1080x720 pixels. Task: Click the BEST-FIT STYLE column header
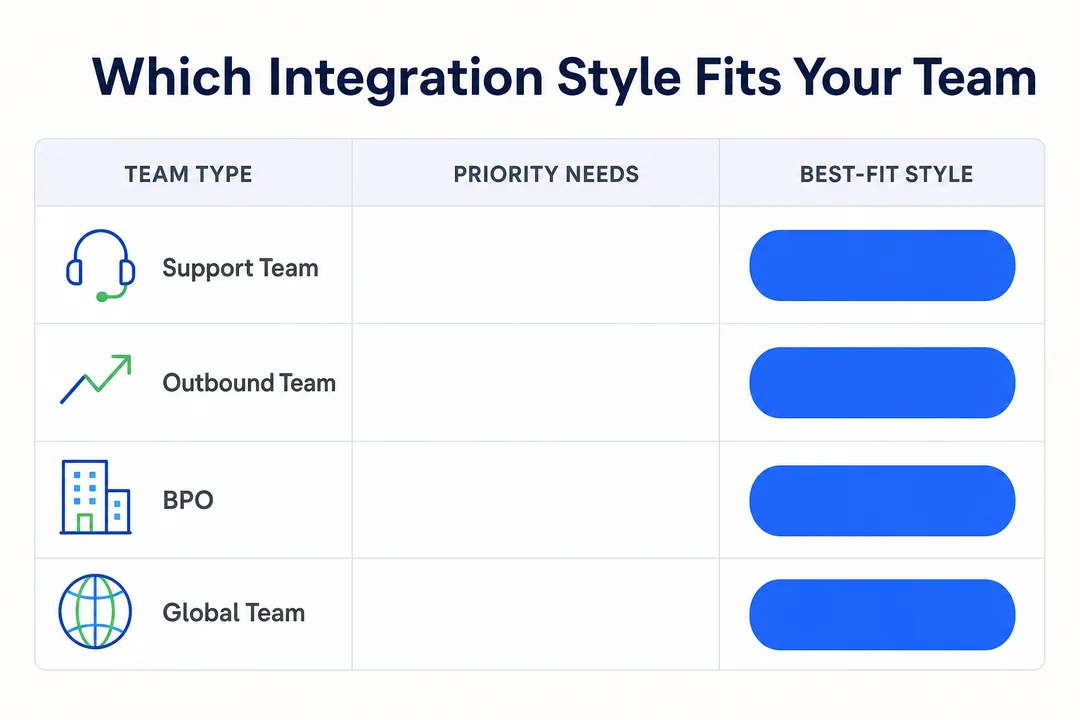click(886, 174)
